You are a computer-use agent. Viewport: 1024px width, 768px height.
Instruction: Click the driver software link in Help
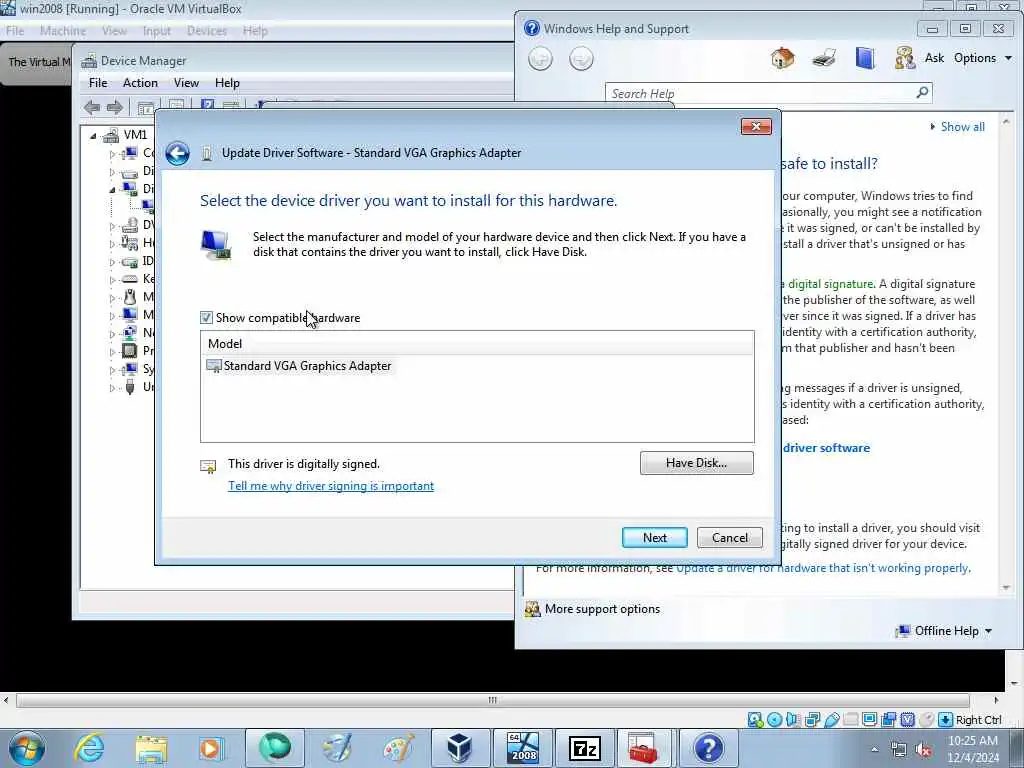[x=826, y=448]
